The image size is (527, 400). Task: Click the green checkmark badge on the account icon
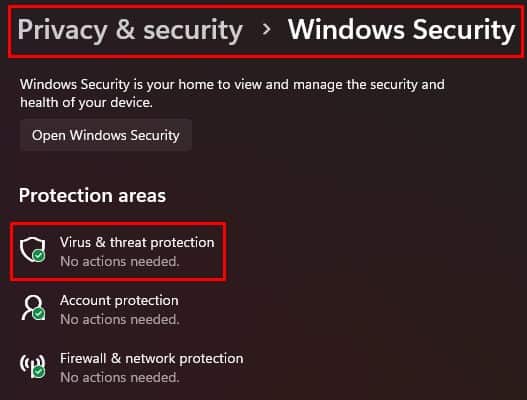pyautogui.click(x=39, y=314)
